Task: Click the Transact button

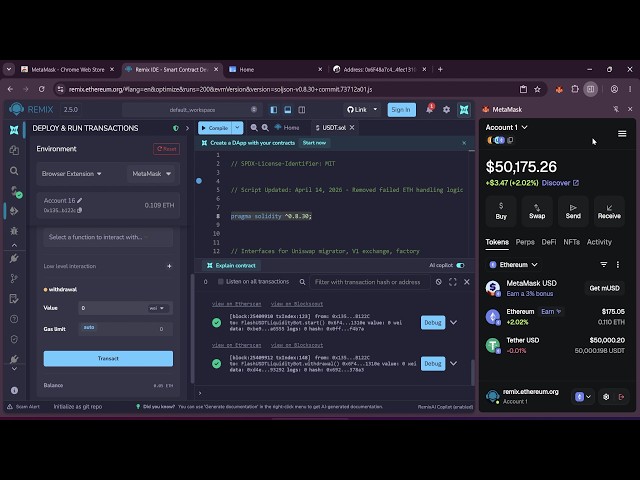Action: pyautogui.click(x=108, y=358)
